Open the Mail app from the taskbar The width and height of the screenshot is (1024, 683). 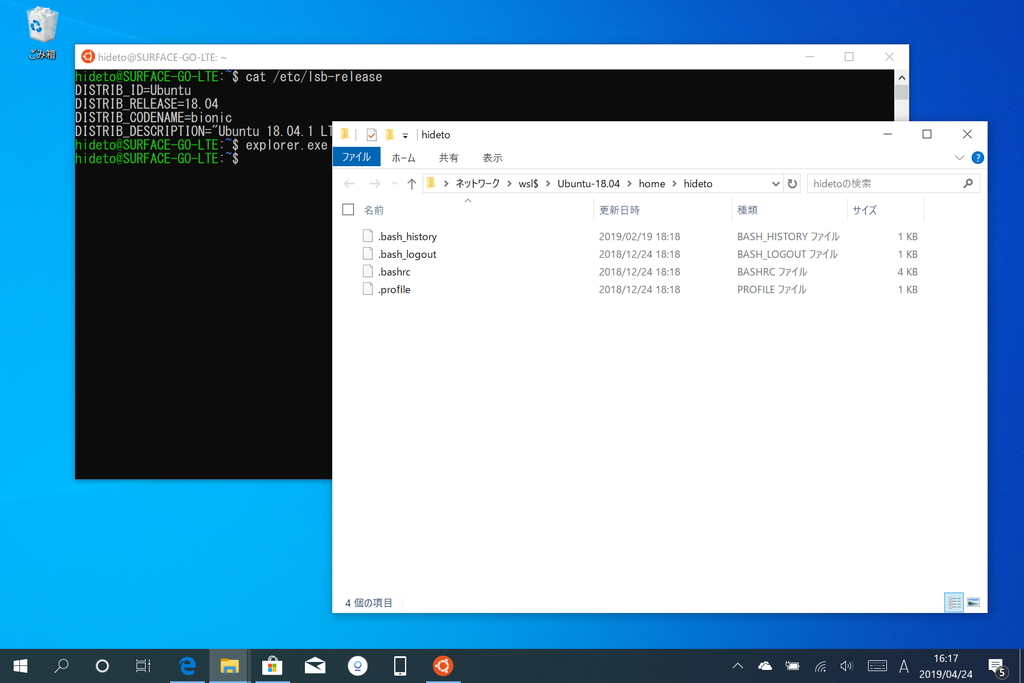[314, 665]
